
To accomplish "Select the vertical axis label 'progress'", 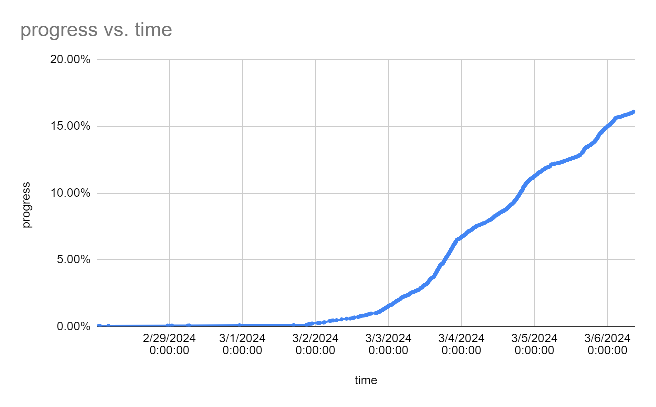I will tap(26, 205).
